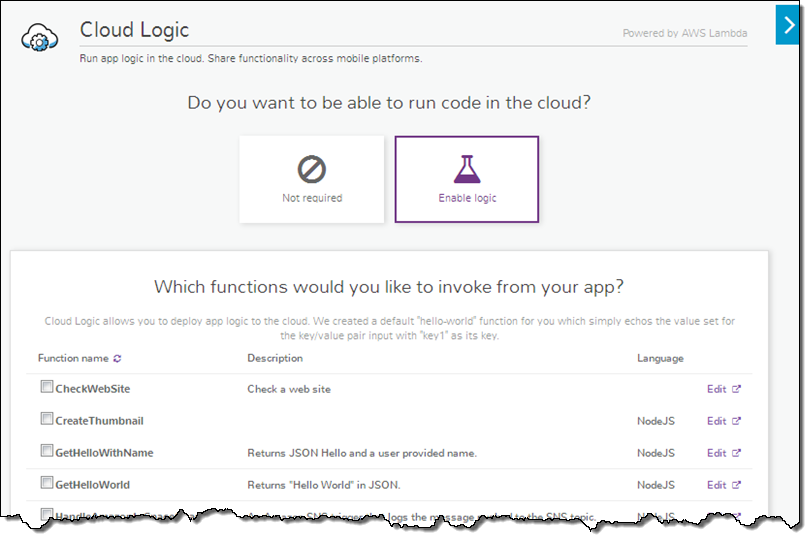The height and width of the screenshot is (549, 810).
Task: Check the CreateThumbnail function checkbox
Action: [x=46, y=420]
